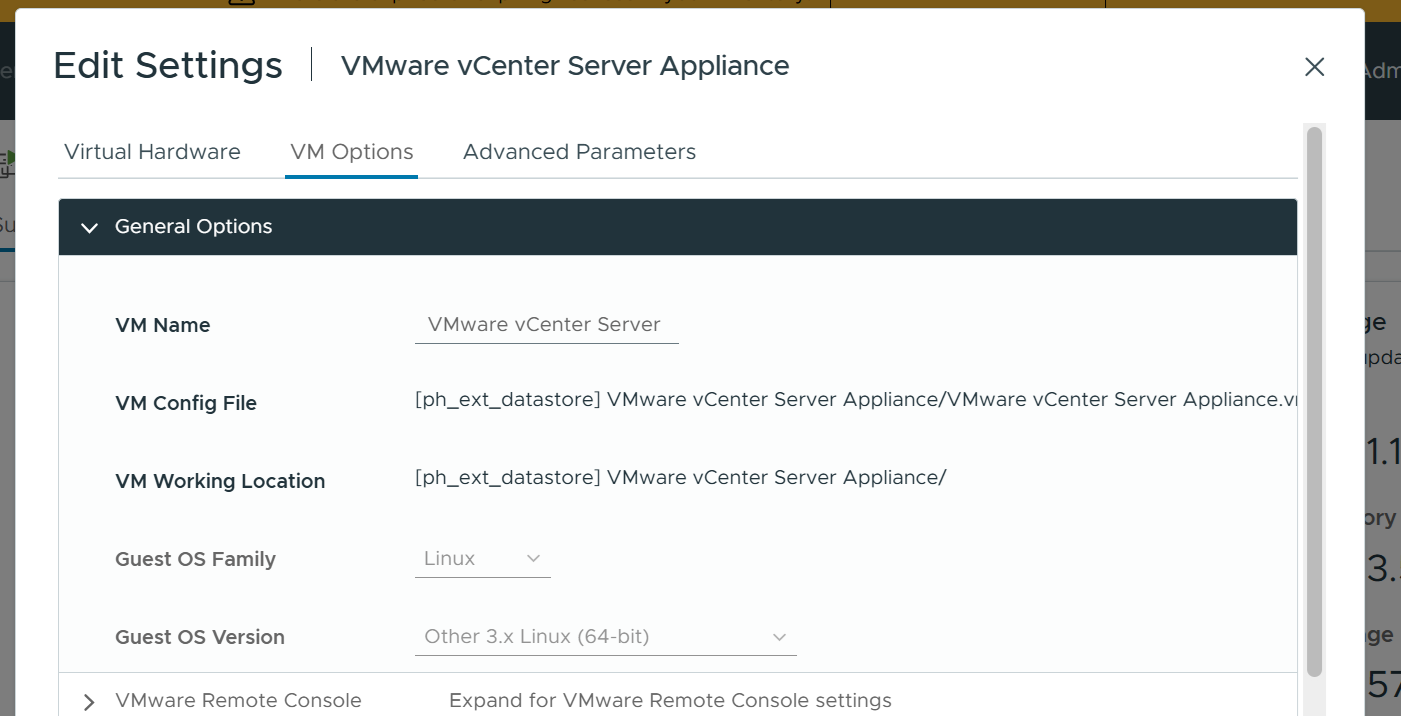The image size is (1401, 716).
Task: Close the Edit Settings dialog
Action: tap(1314, 67)
